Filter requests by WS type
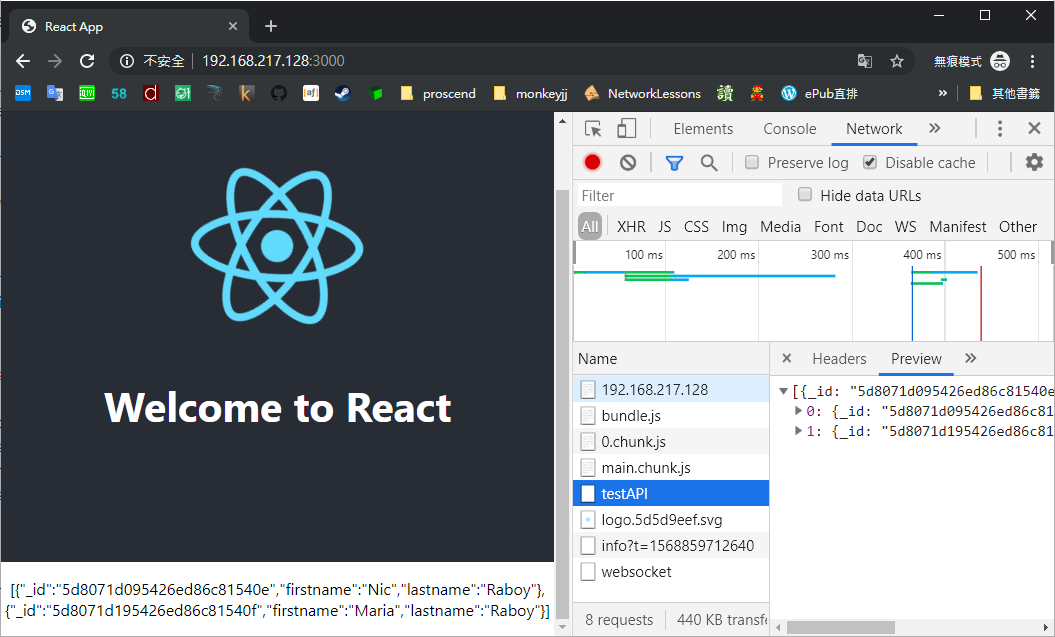 906,227
